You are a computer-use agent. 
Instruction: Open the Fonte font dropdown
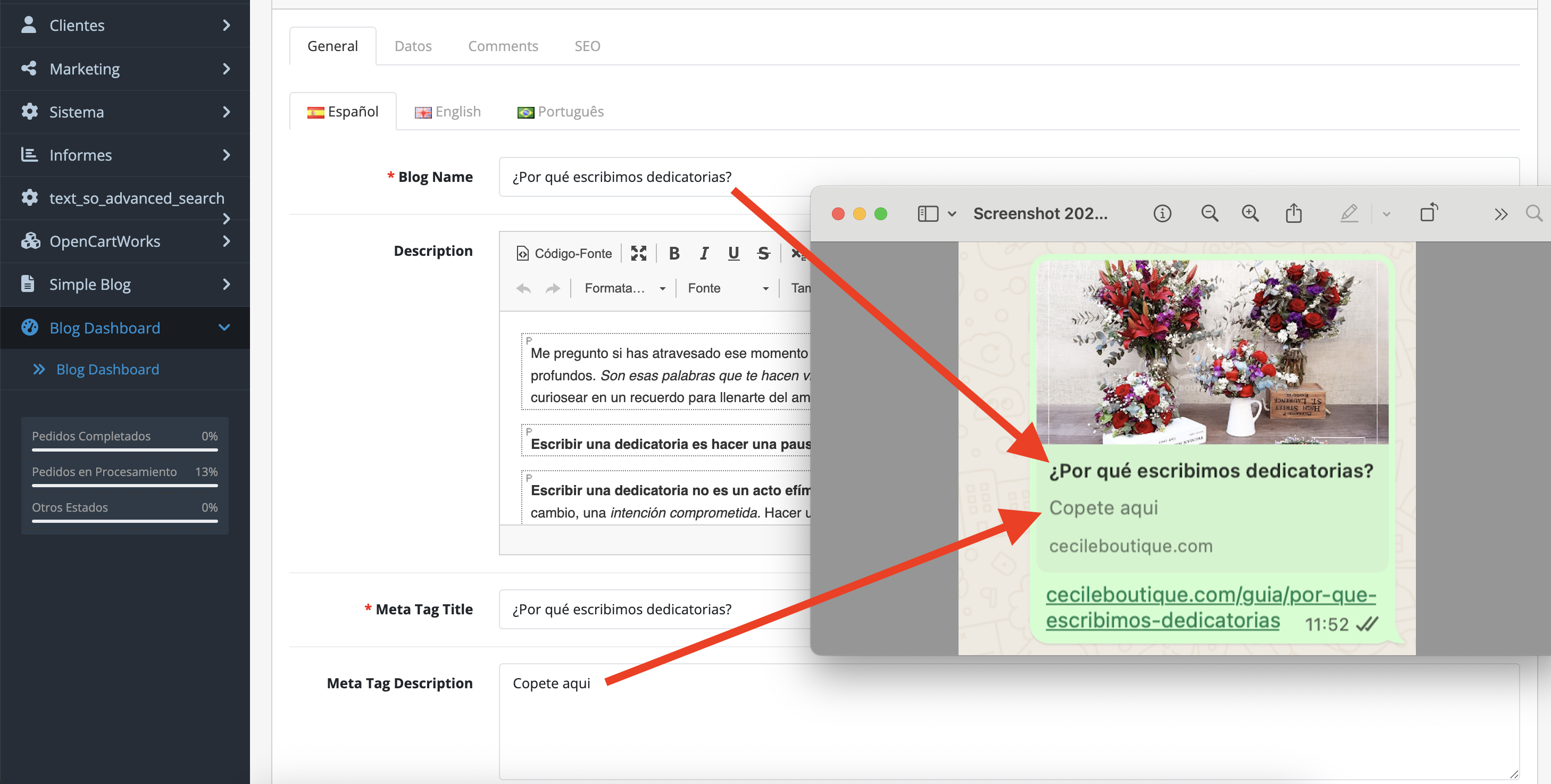(727, 288)
